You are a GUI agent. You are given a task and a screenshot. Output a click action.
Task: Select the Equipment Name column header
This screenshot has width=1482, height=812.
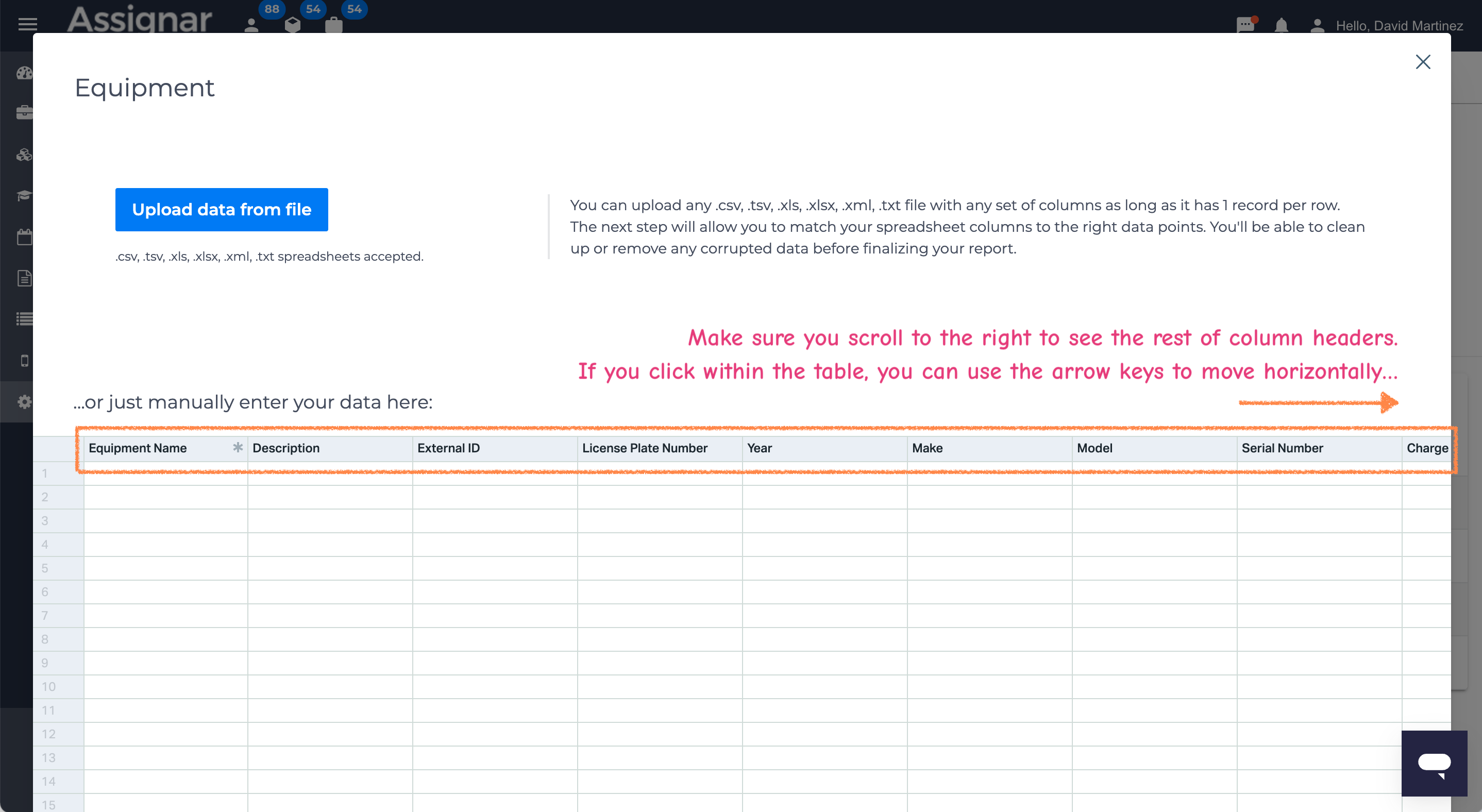pos(166,448)
